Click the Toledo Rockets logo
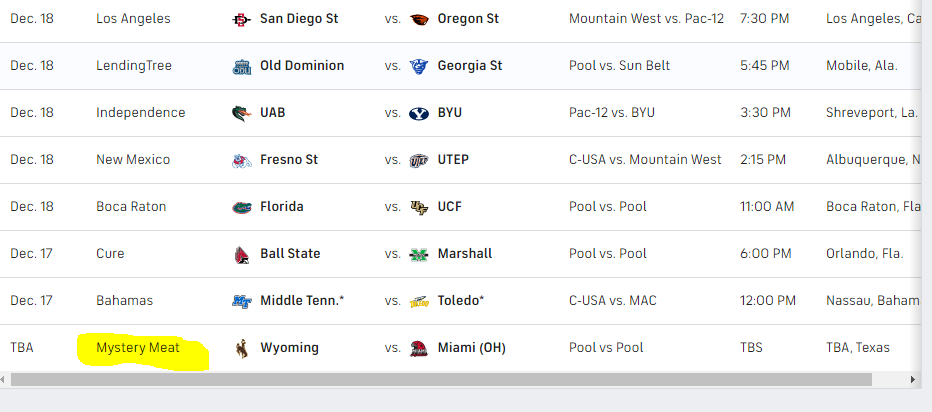 (419, 301)
